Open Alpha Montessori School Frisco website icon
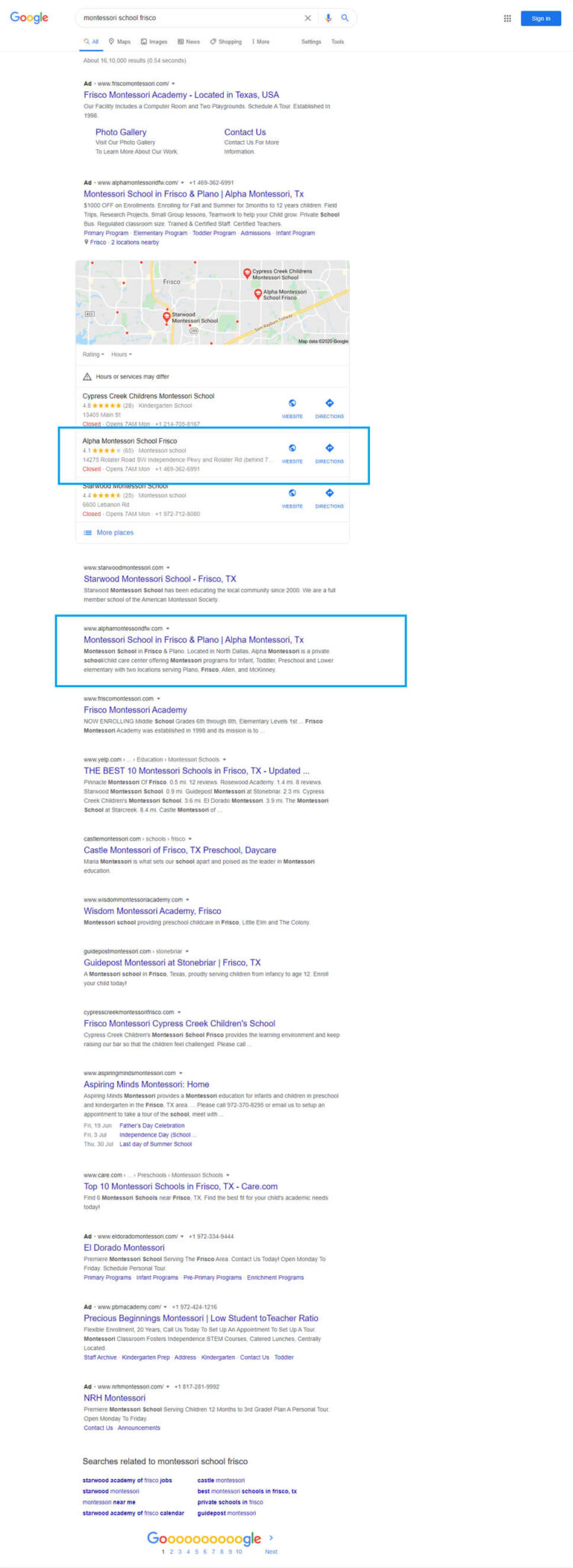Screen dimensions: 573x1568 tap(292, 448)
